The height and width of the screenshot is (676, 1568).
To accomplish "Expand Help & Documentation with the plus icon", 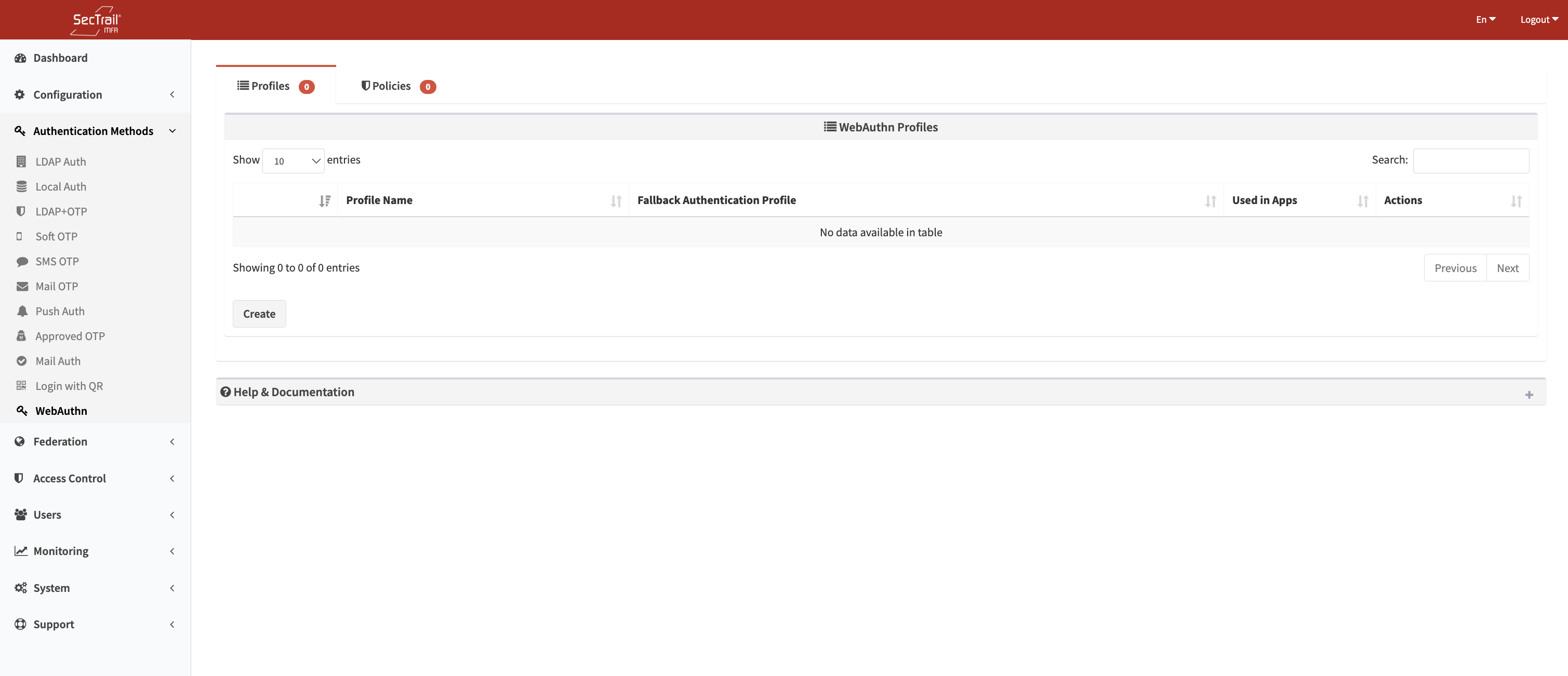I will click(1529, 395).
